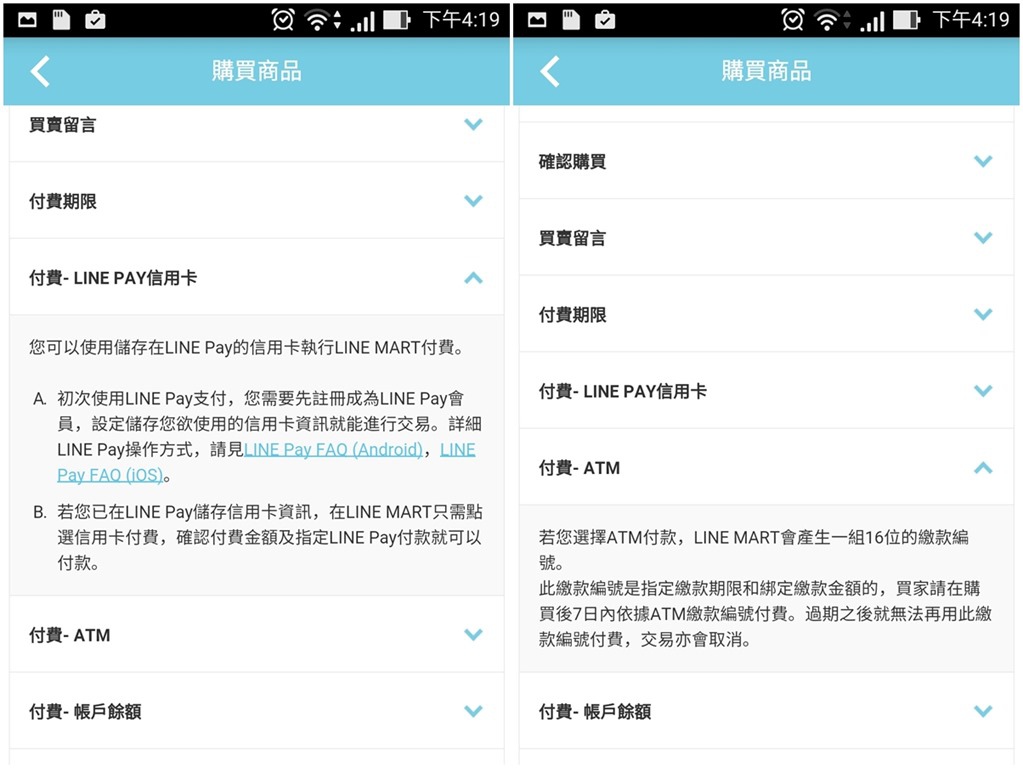Tap picture notification icon in right status bar
This screenshot has height=768, width=1023.
(x=537, y=20)
